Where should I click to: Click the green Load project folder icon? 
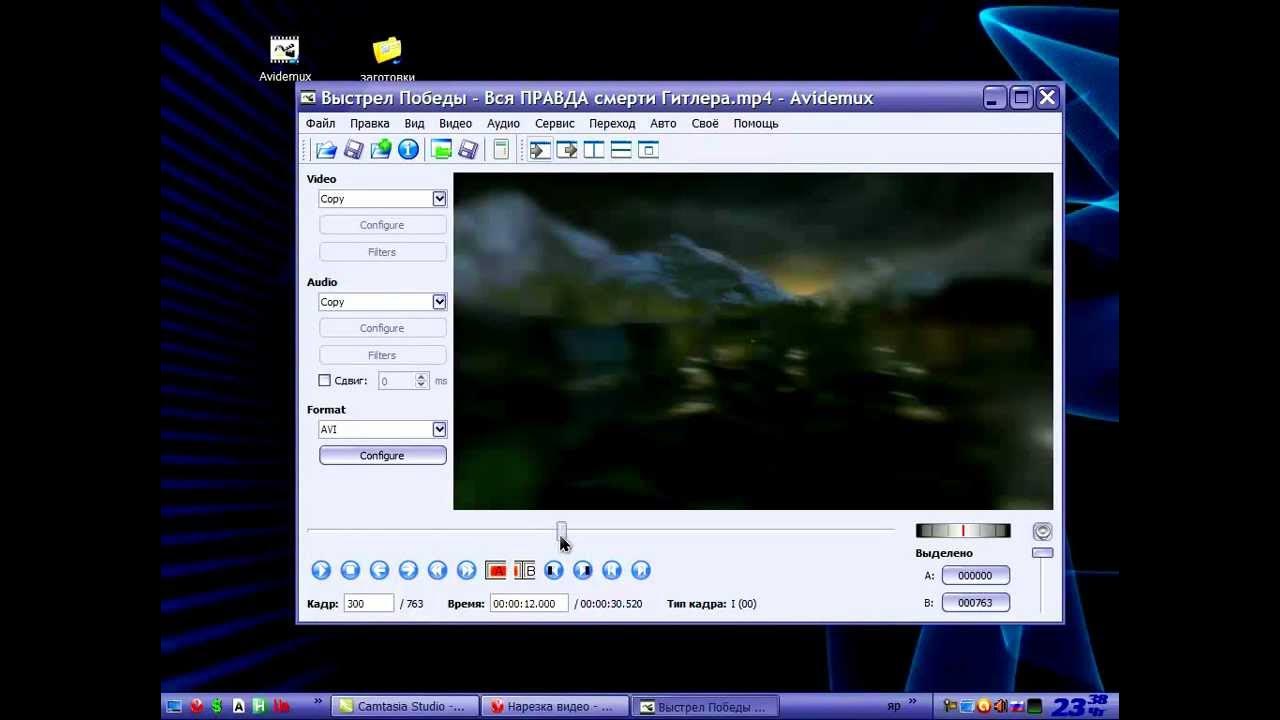441,150
